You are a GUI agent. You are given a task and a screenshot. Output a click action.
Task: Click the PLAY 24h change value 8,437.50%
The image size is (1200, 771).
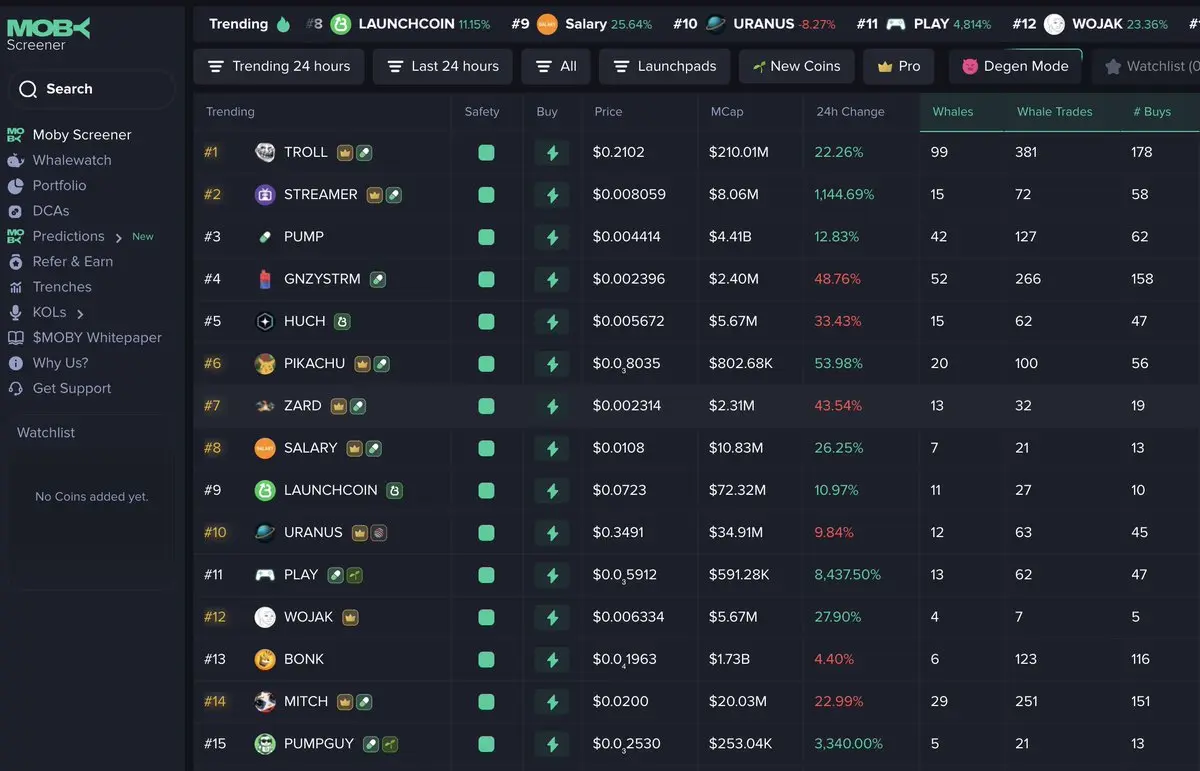point(848,575)
